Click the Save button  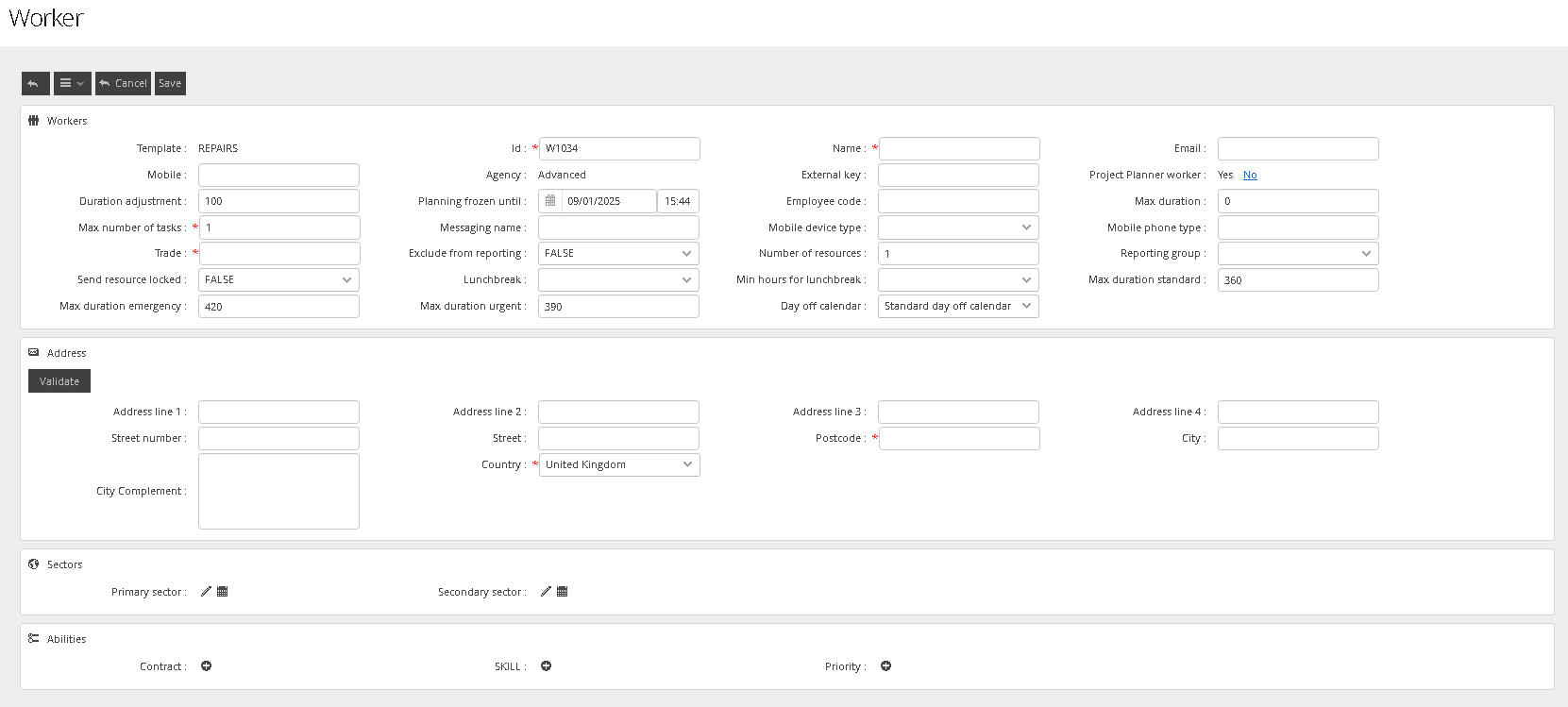click(170, 83)
